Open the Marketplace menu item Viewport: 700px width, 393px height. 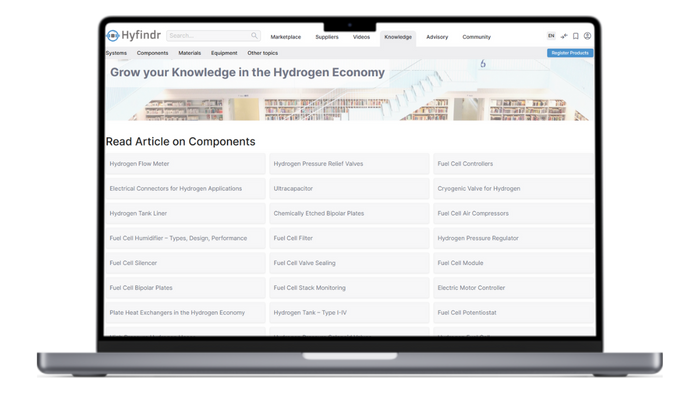point(286,37)
